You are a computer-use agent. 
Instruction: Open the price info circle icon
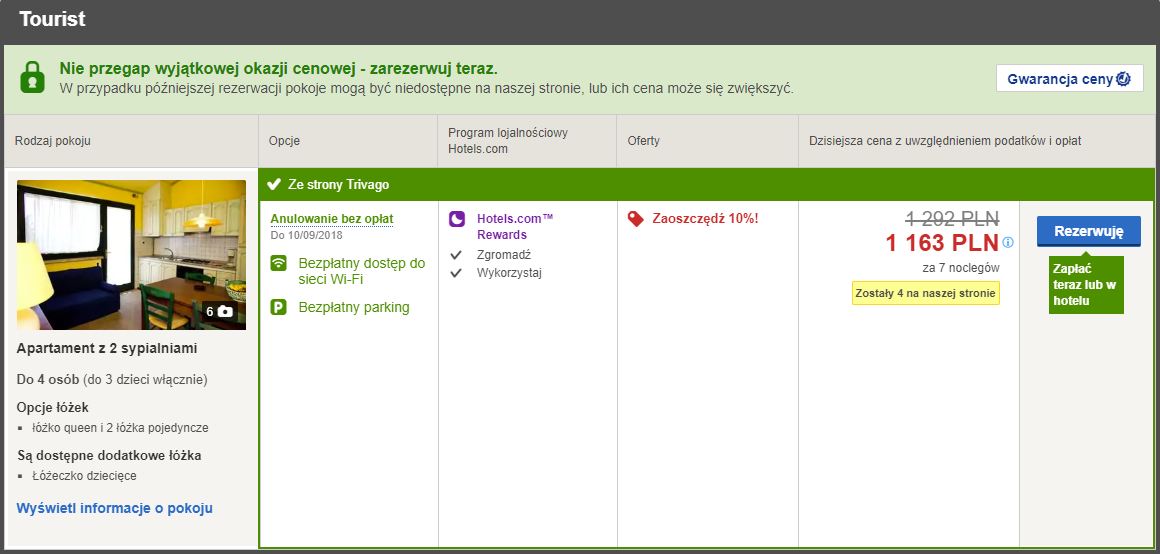(x=1008, y=242)
